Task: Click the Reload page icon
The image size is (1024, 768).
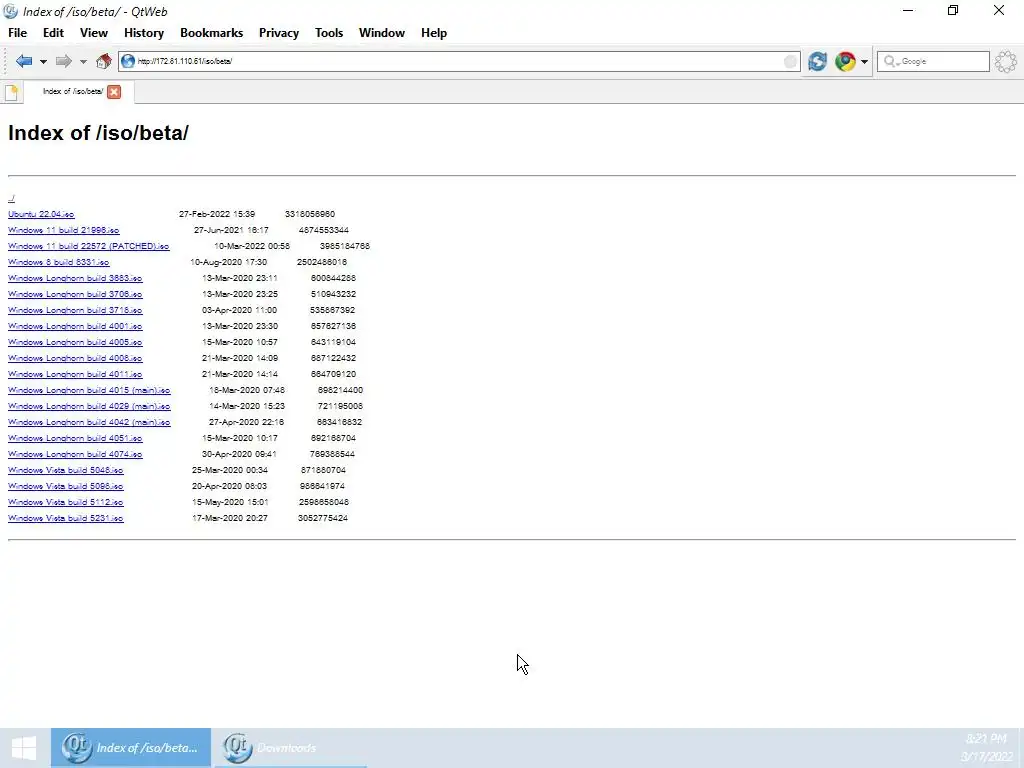Action: click(x=817, y=61)
